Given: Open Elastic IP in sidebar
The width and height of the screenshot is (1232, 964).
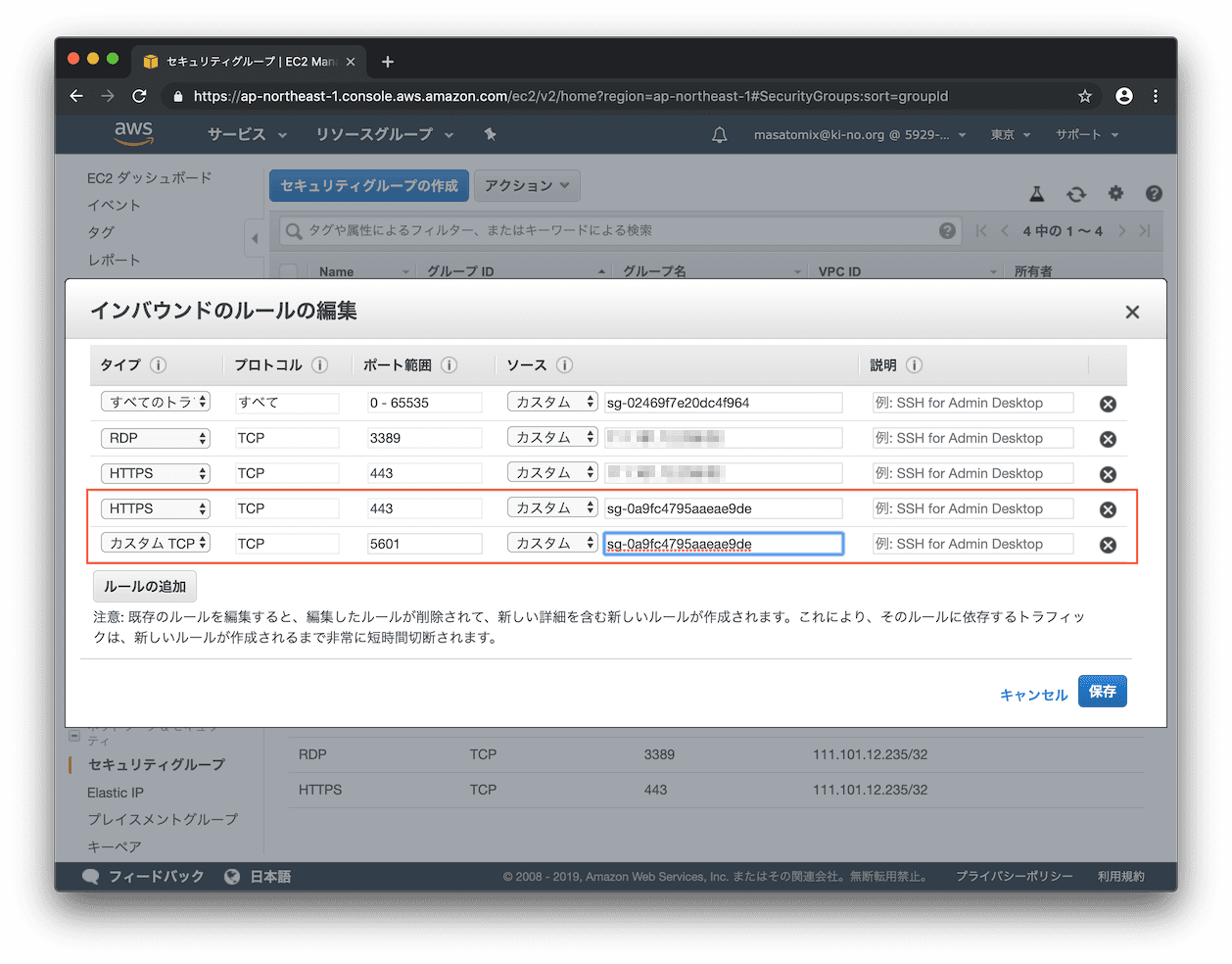Looking at the screenshot, I should pos(116,793).
